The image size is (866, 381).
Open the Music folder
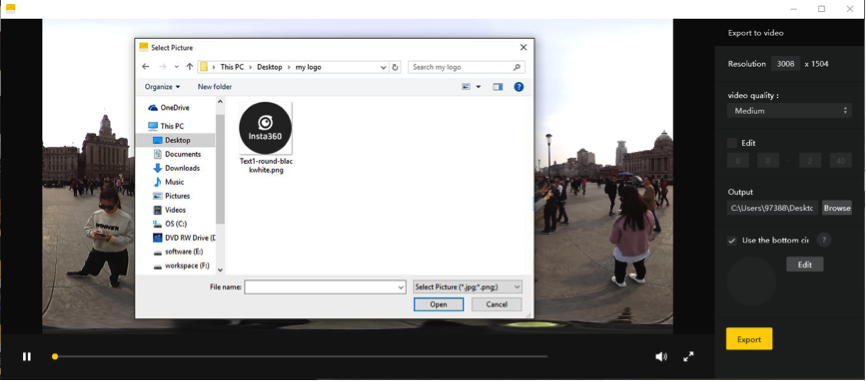168,182
